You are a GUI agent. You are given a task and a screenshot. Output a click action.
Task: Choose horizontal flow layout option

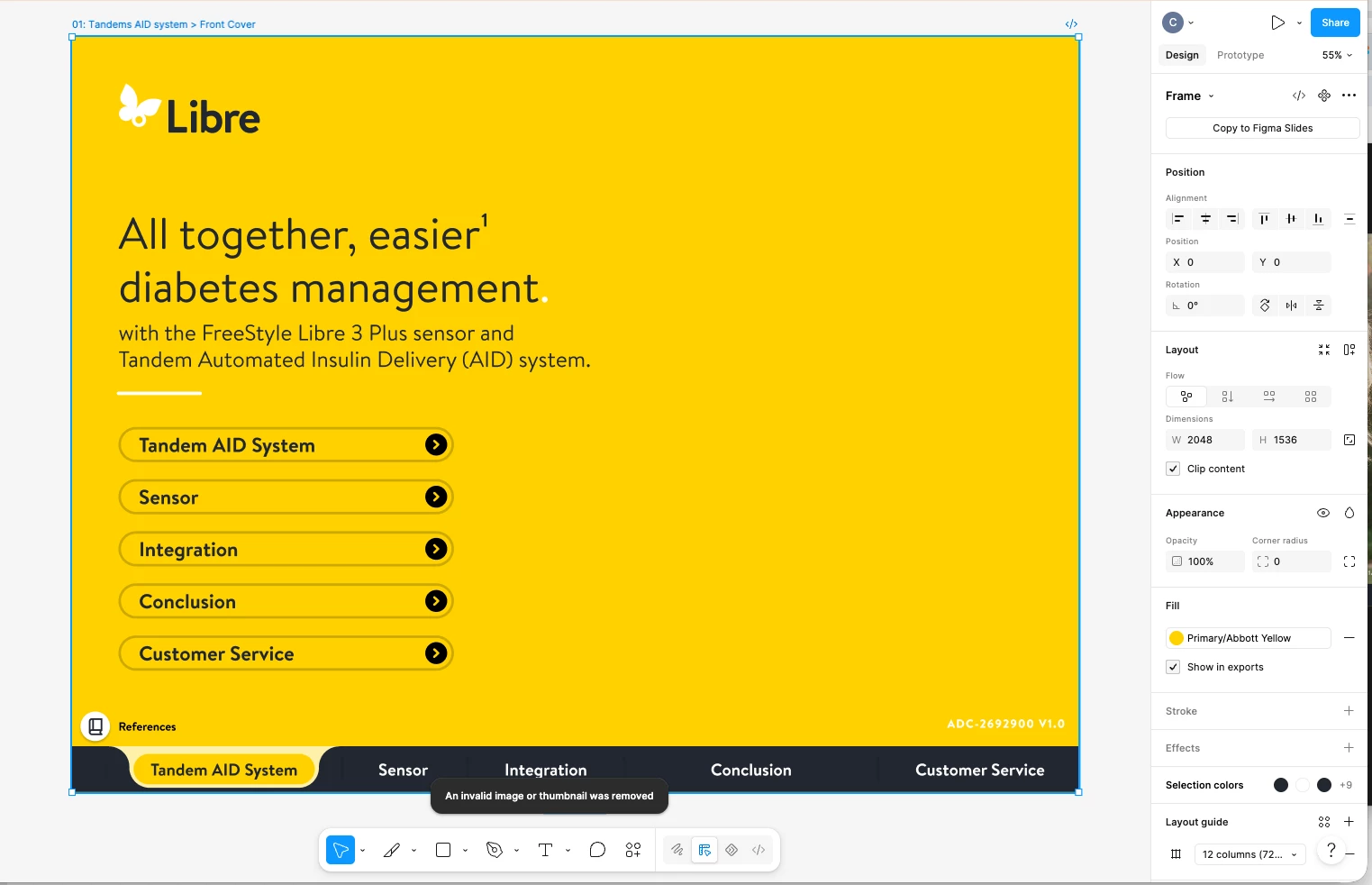pyautogui.click(x=1269, y=397)
